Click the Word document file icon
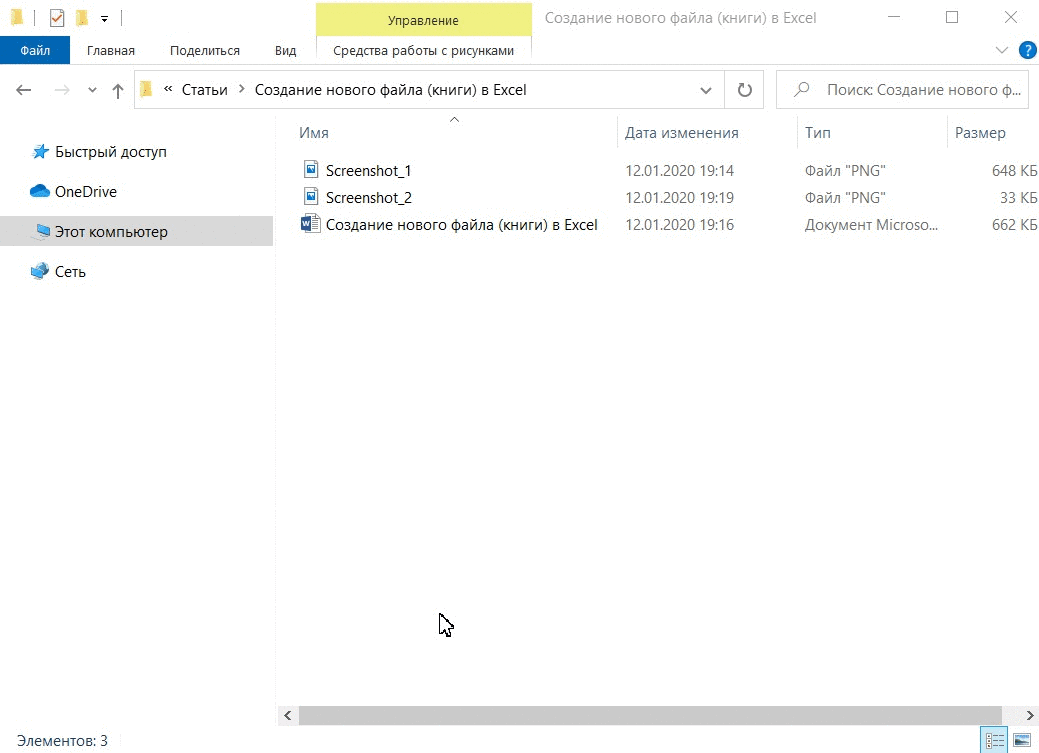Image resolution: width=1039 pixels, height=753 pixels. [x=310, y=223]
